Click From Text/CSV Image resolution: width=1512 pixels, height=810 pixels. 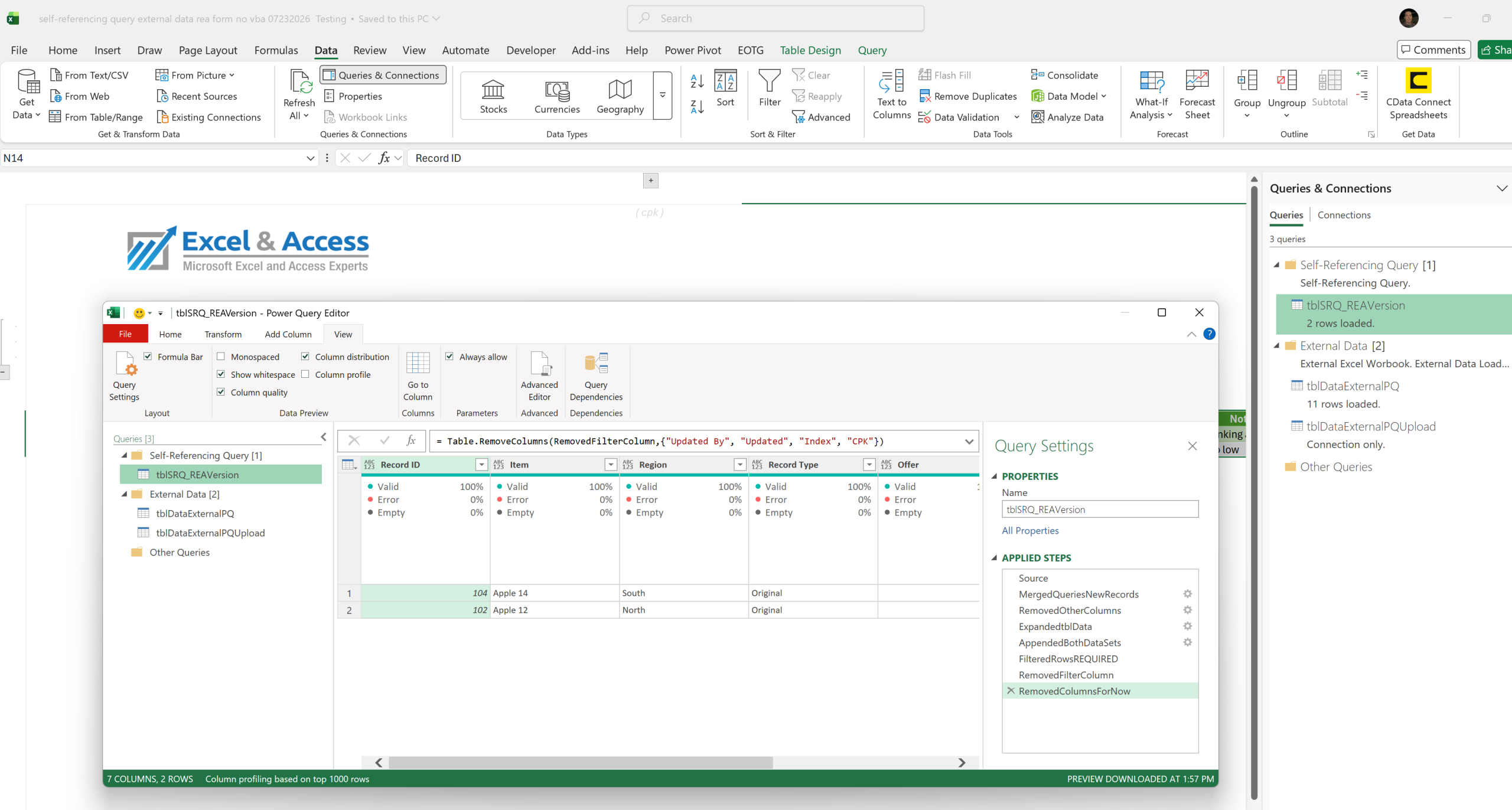pyautogui.click(x=89, y=75)
